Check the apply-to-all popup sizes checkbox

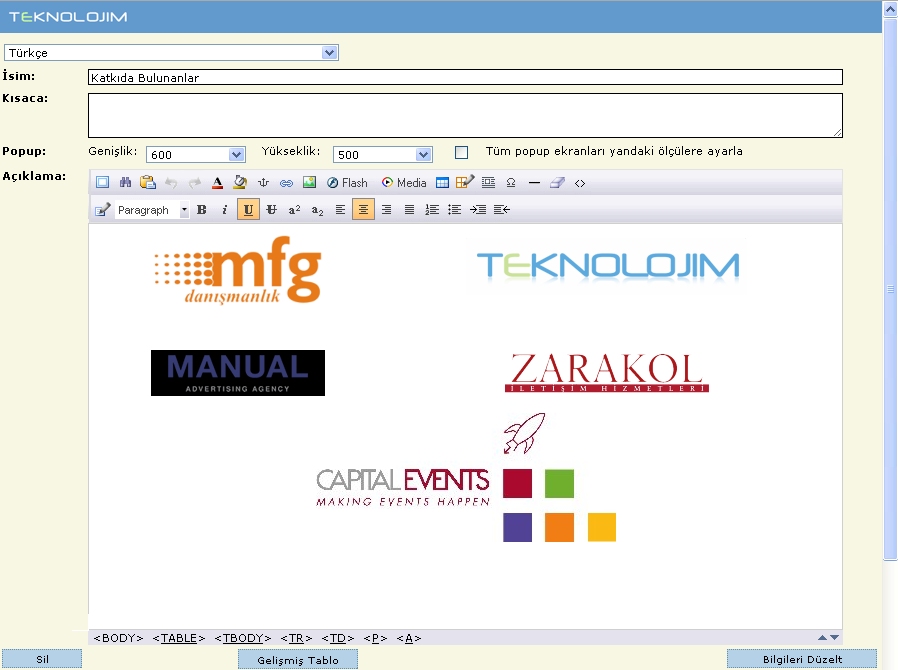tap(461, 152)
